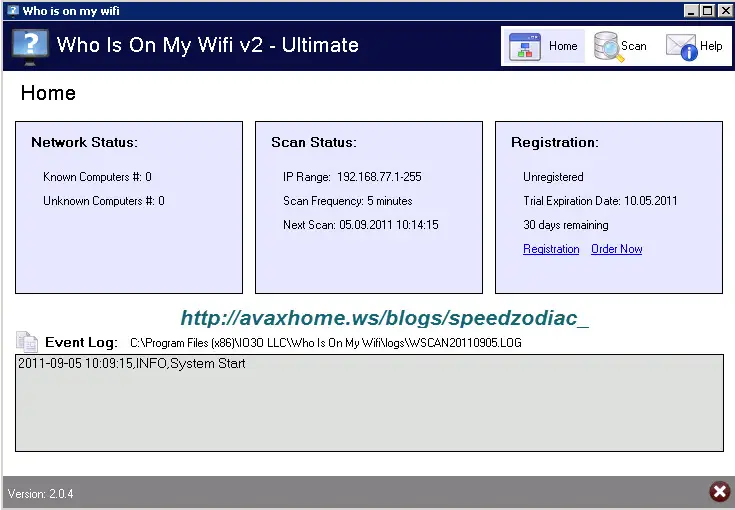Screen dimensions: 735x510
Task: Maximize the Who is on my wifi window
Action: pyautogui.click(x=708, y=10)
